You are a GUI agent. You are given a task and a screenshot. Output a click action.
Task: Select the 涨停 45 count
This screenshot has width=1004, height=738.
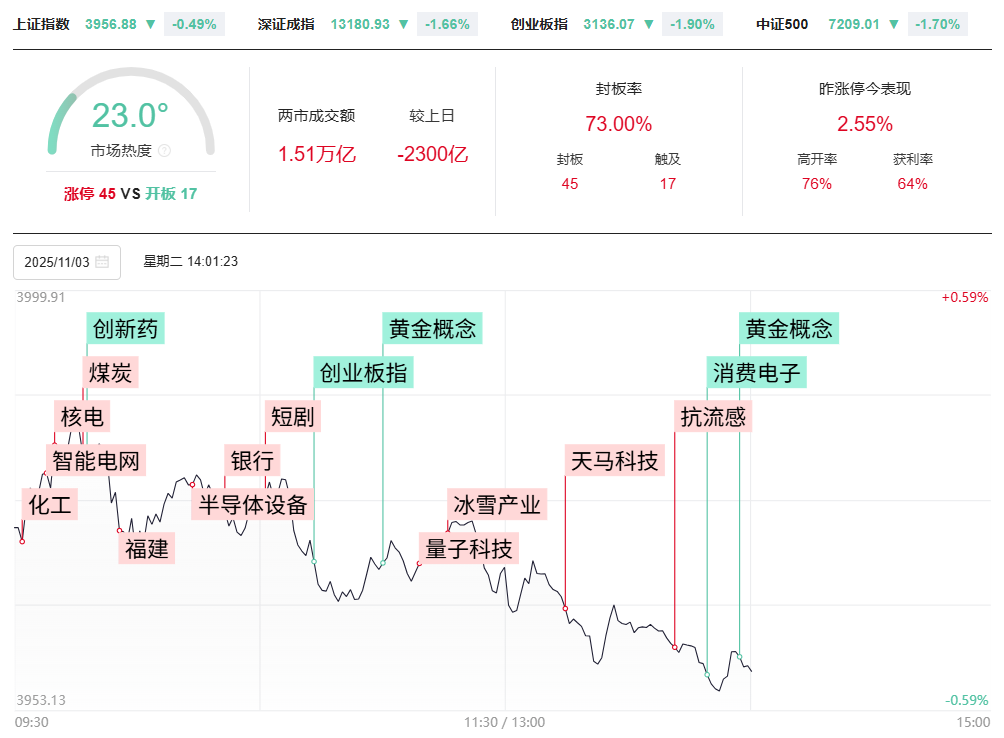tap(90, 194)
